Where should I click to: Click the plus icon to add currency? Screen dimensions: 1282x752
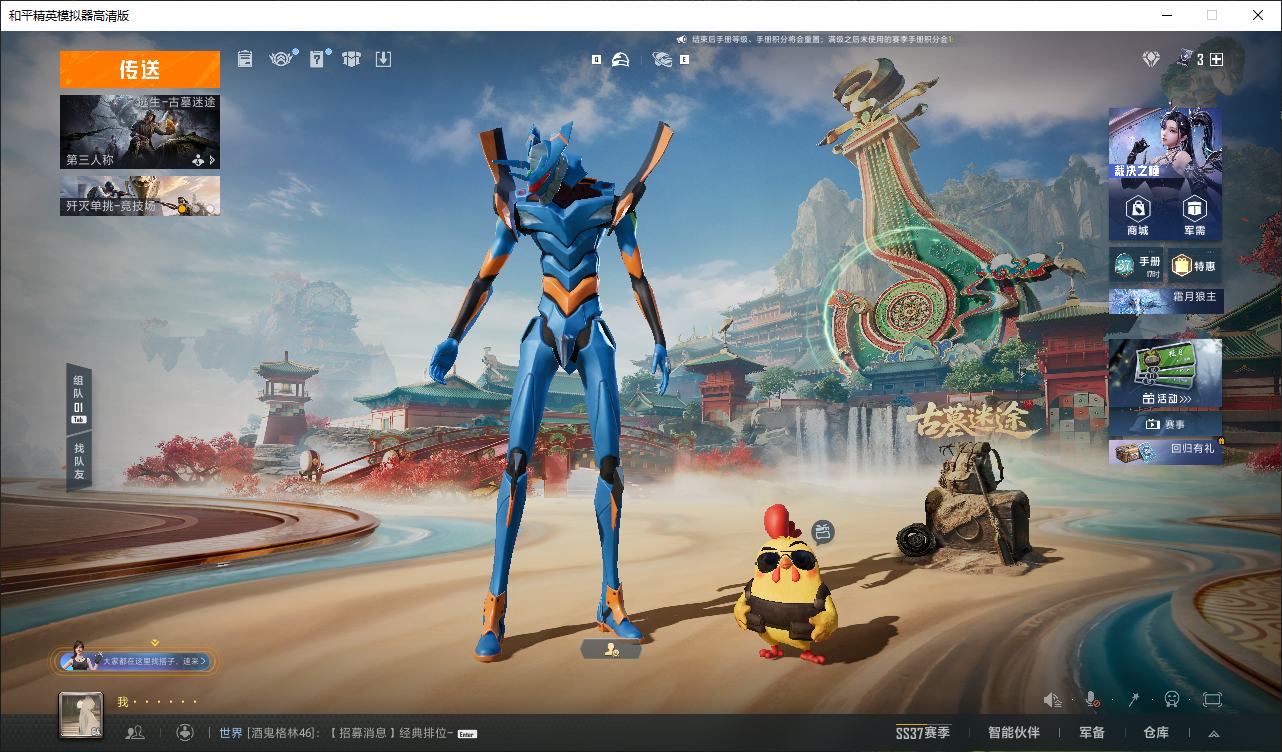coord(1216,60)
